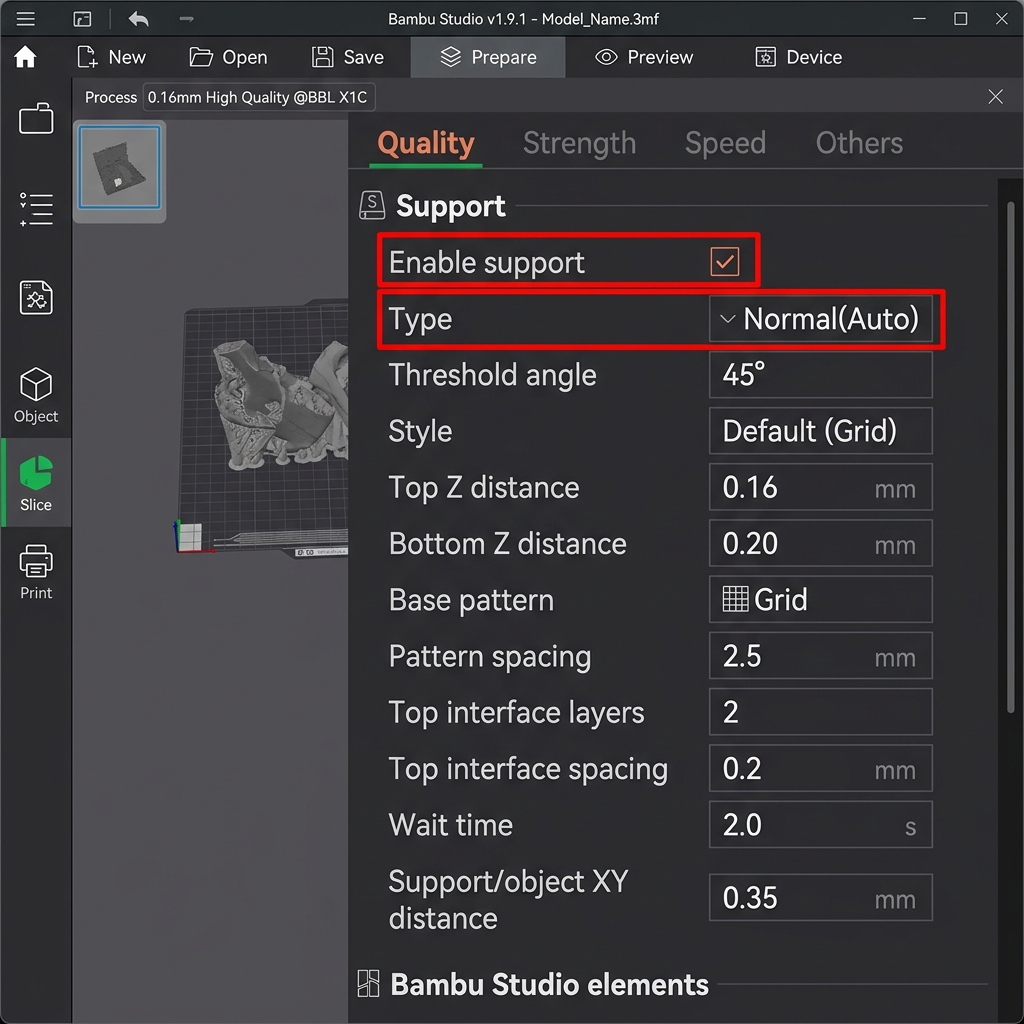Click the folder icon in left sidebar
The height and width of the screenshot is (1024, 1024).
pos(36,118)
